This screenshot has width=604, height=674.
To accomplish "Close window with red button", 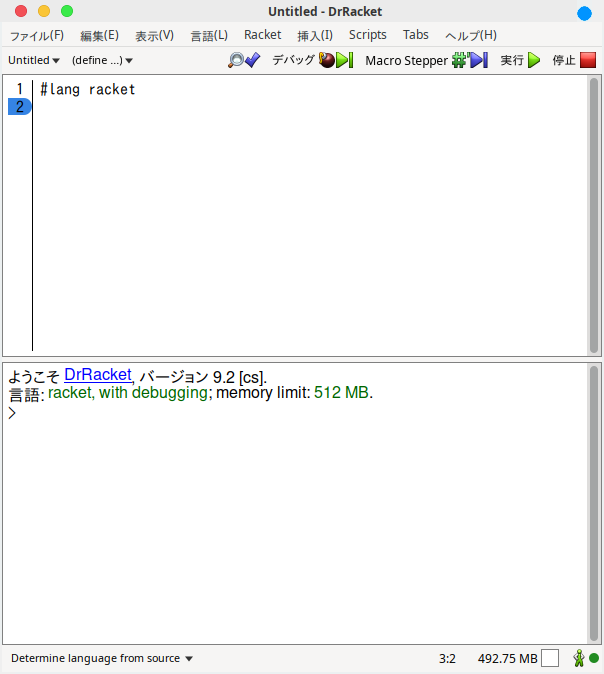I will 21,11.
